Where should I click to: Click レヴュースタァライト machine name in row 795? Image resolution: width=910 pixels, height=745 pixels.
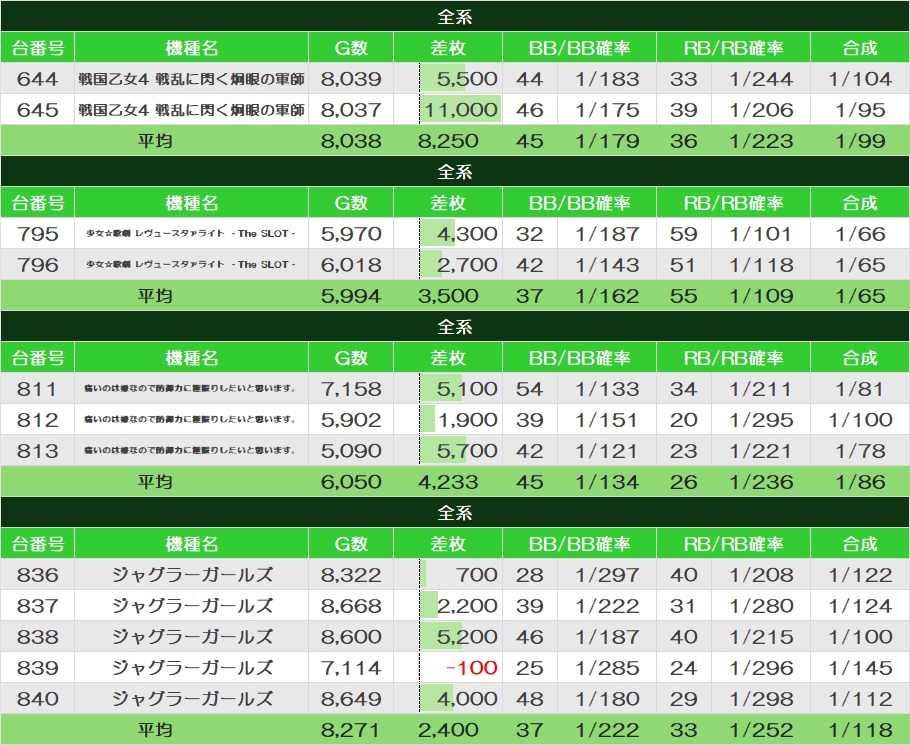(192, 234)
